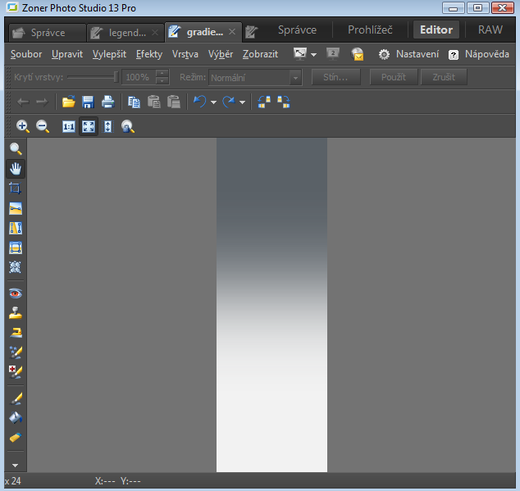Click the Zoom In toolbar icon
Screen dimensions: 520x491
[x=23, y=127]
